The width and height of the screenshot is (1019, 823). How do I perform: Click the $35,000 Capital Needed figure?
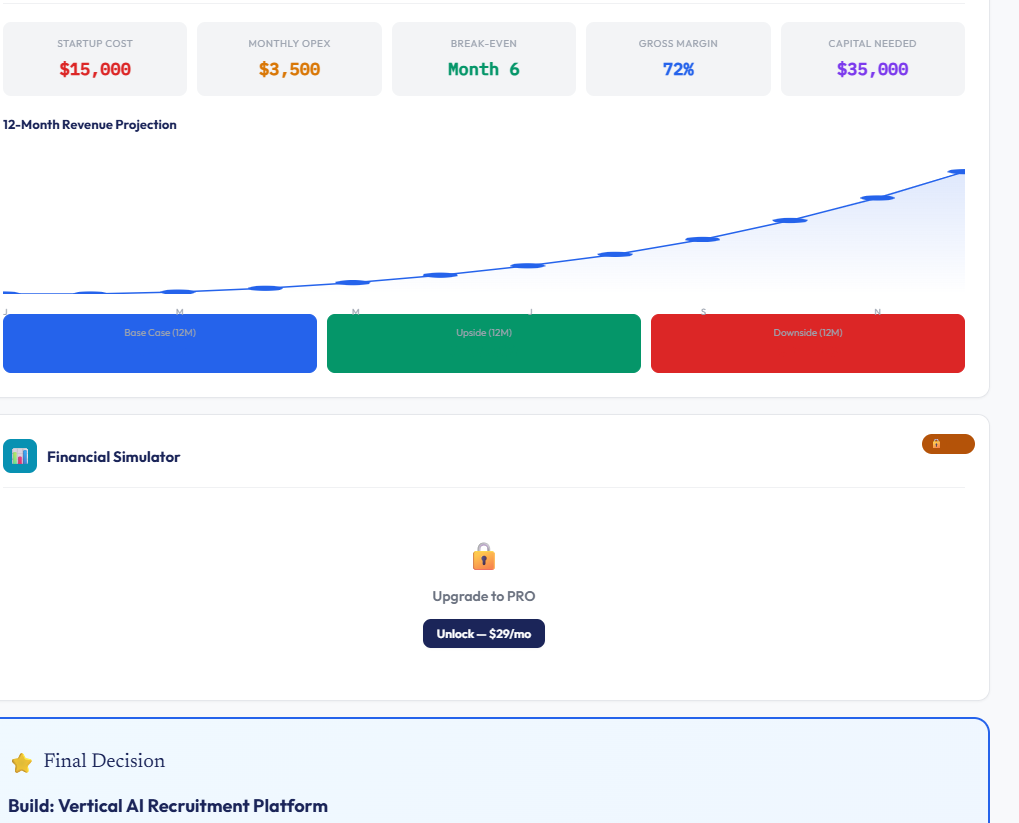tap(872, 69)
